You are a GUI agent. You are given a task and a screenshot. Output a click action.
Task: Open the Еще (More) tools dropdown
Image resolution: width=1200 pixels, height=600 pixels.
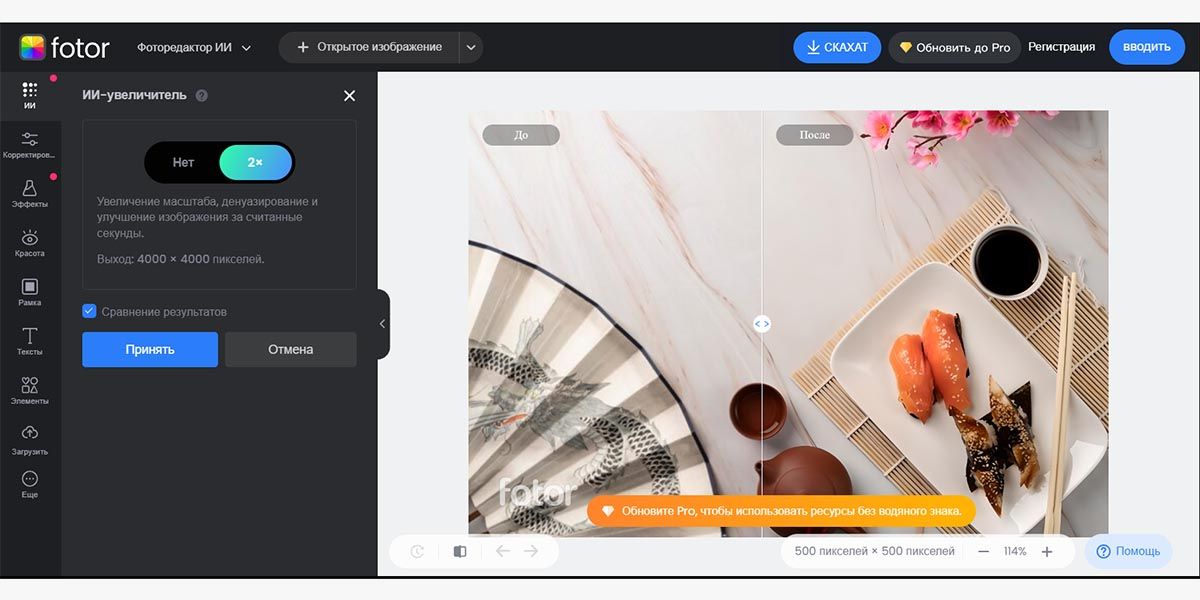(x=30, y=482)
